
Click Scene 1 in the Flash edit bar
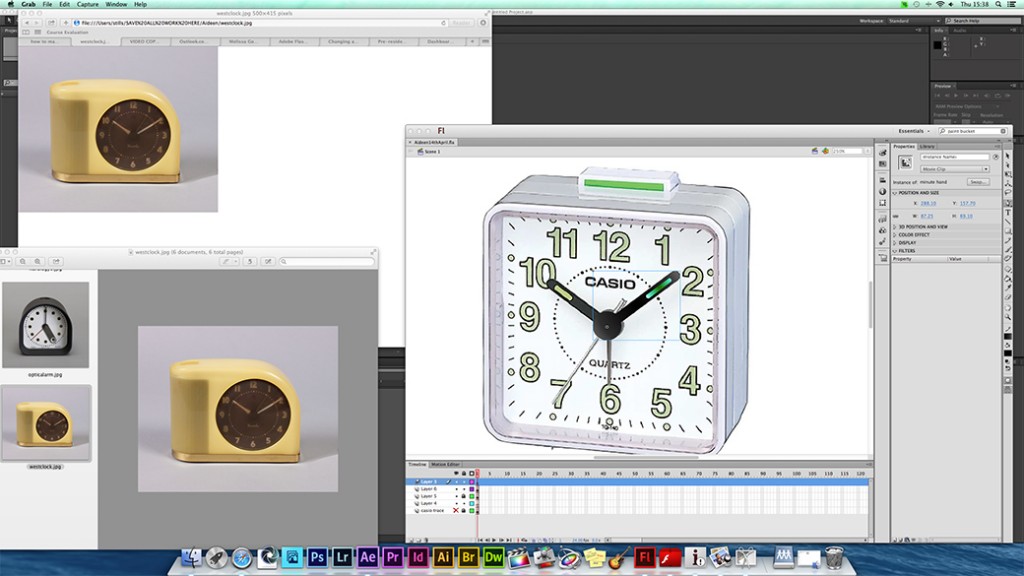(x=432, y=152)
